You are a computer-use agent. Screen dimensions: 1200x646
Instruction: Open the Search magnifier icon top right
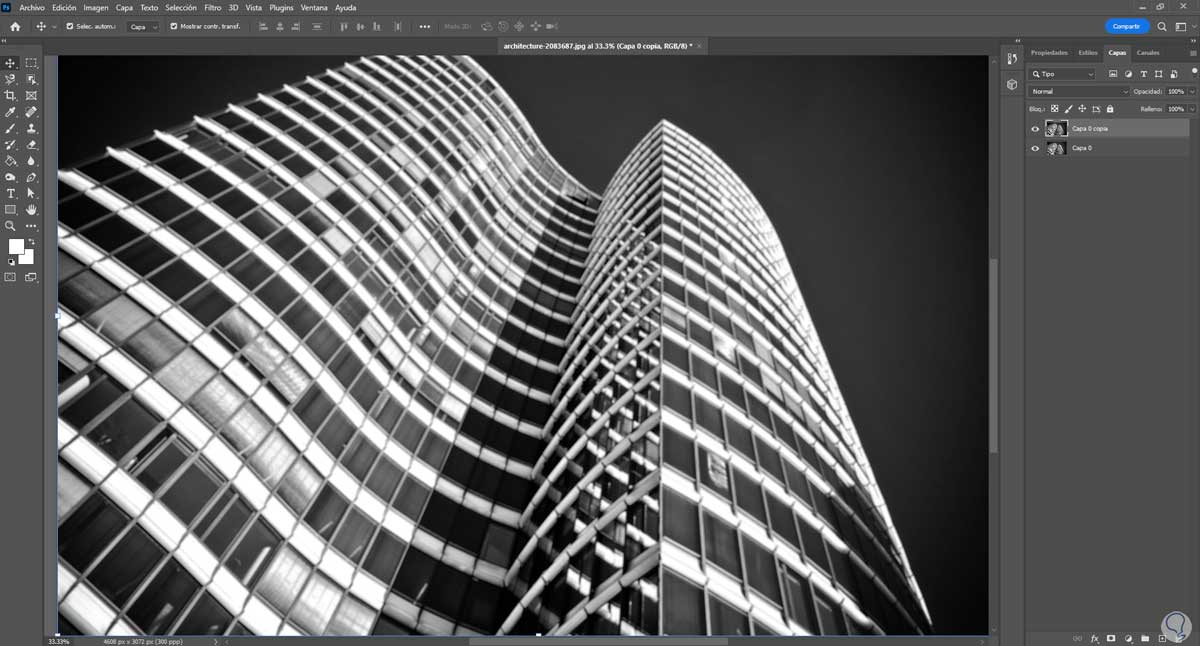(1162, 26)
